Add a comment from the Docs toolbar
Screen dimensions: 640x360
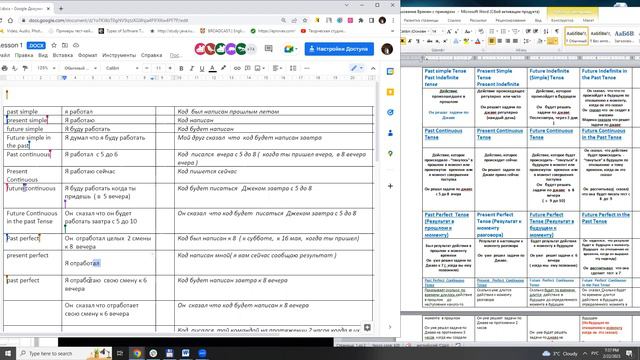coord(248,68)
